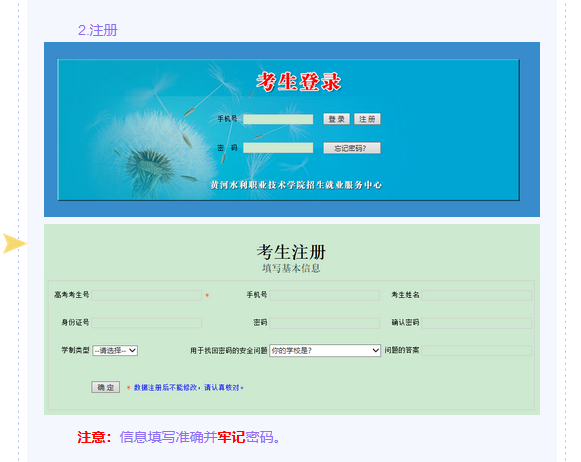Click the 忘记密码? button
This screenshot has width=581, height=462.
click(x=352, y=148)
